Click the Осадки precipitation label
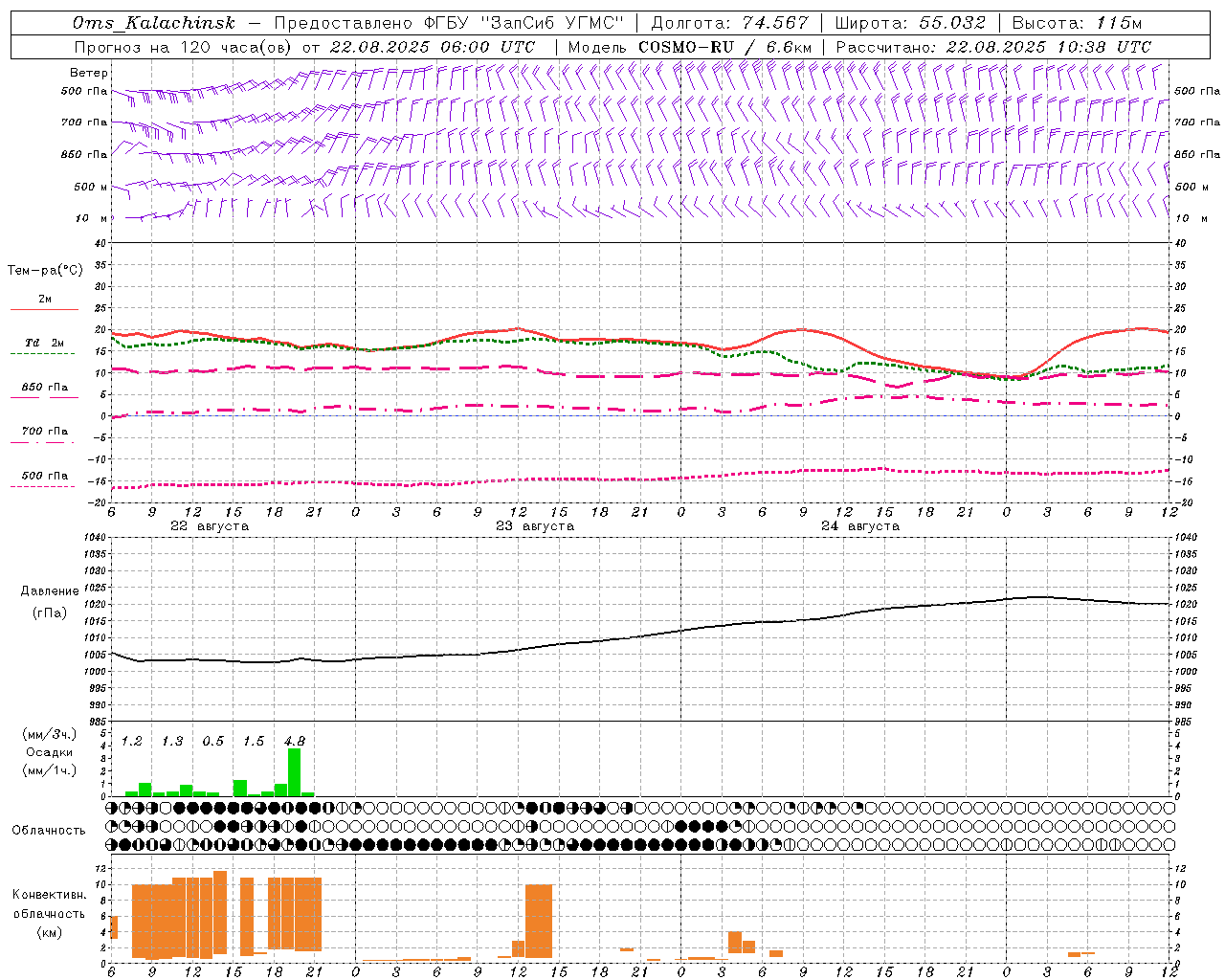 point(49,752)
